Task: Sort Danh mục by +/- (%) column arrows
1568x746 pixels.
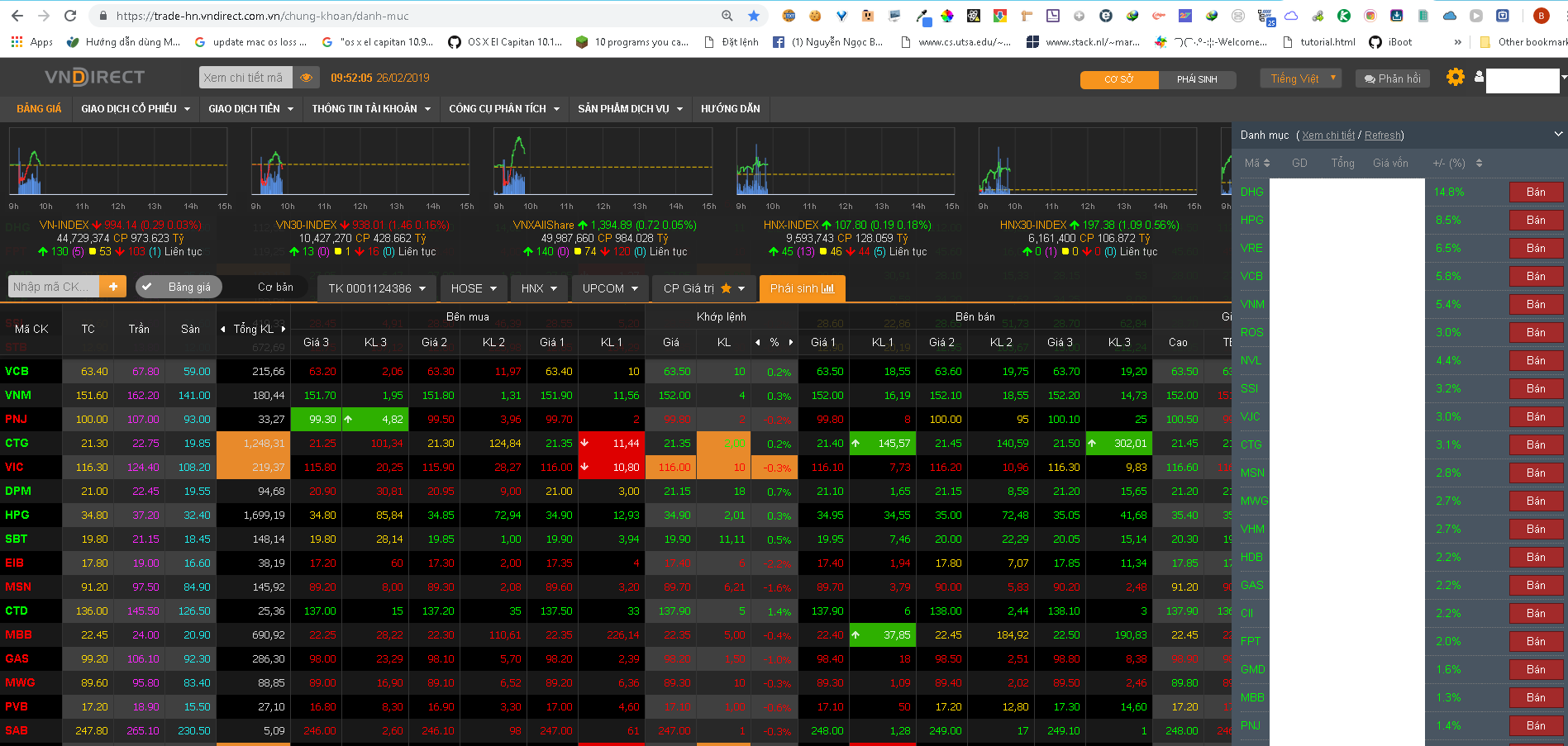Action: [1479, 164]
